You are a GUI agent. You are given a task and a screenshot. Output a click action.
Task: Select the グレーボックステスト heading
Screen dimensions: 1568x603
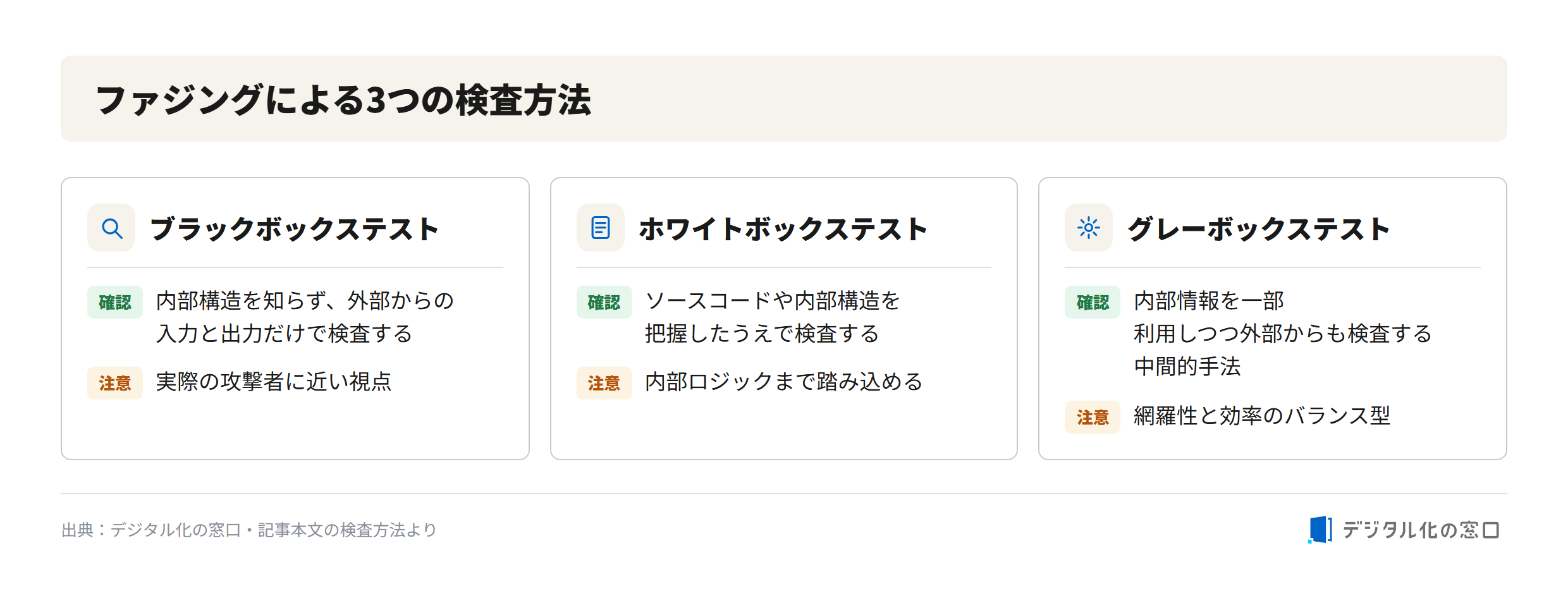(x=1259, y=229)
